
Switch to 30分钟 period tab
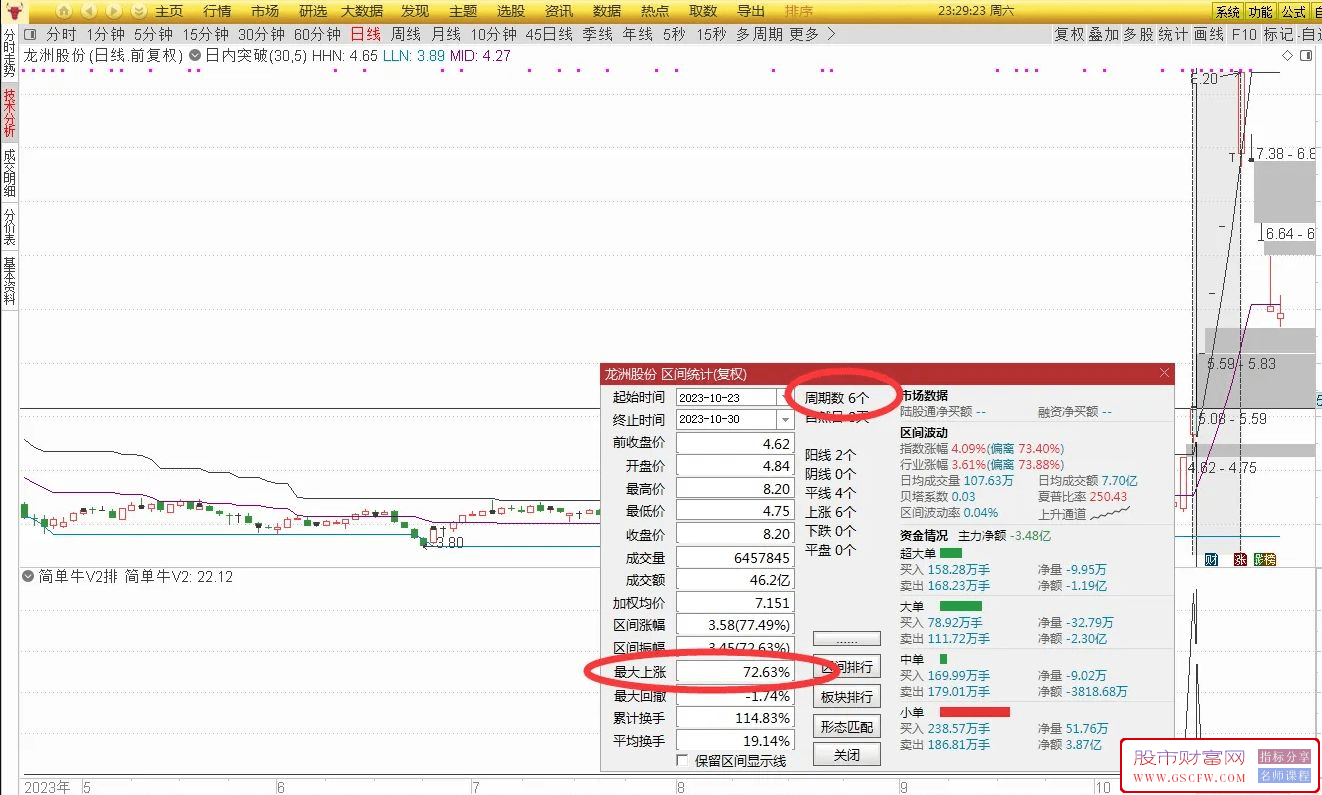coord(261,34)
